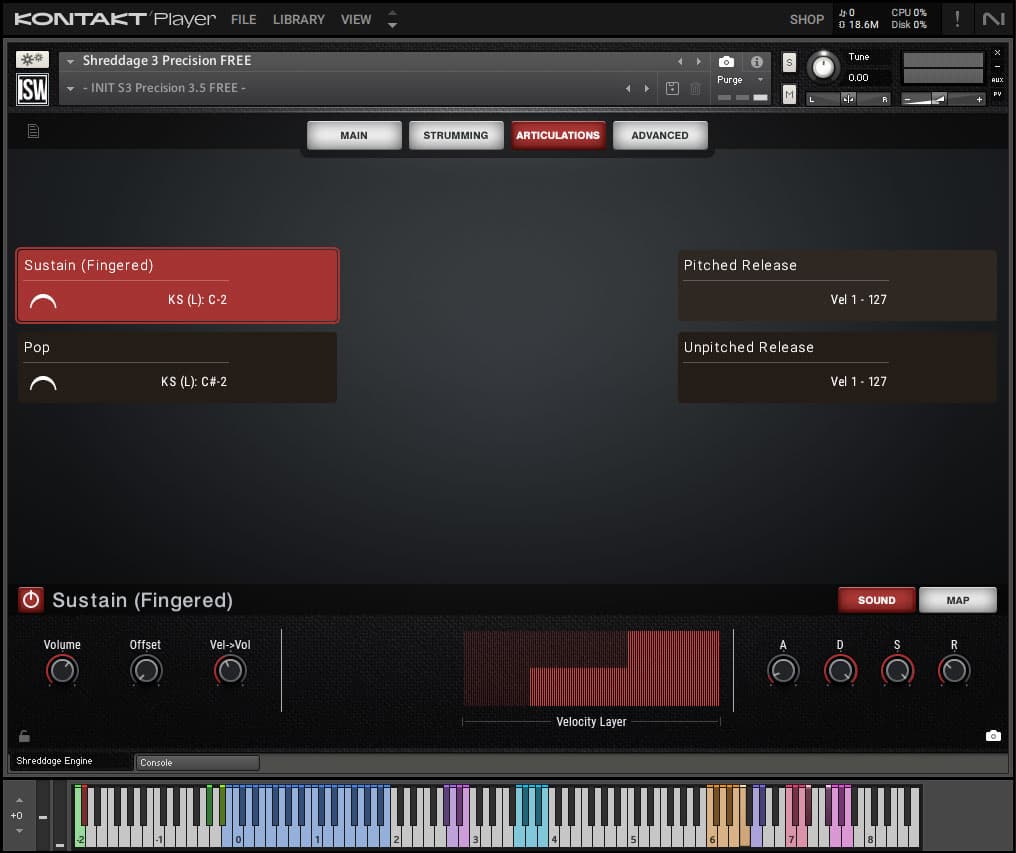Screen dimensions: 1016x853
Task: Select the Pitched Release articulation
Action: click(837, 285)
